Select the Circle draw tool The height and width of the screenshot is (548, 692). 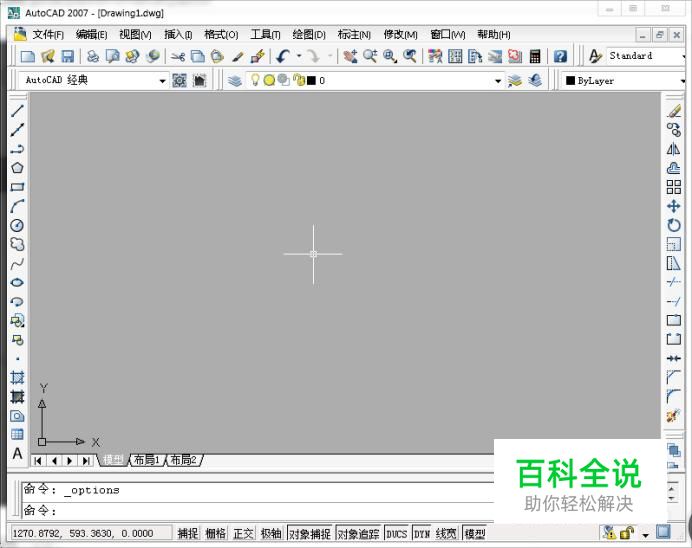[x=17, y=225]
